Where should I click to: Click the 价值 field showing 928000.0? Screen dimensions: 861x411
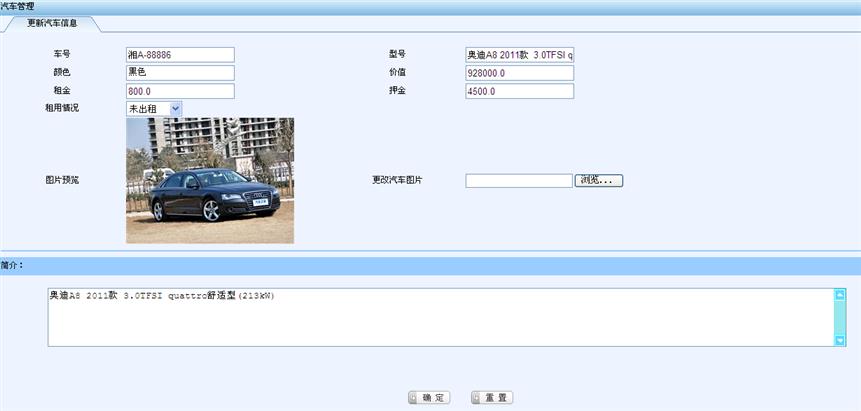tap(519, 73)
